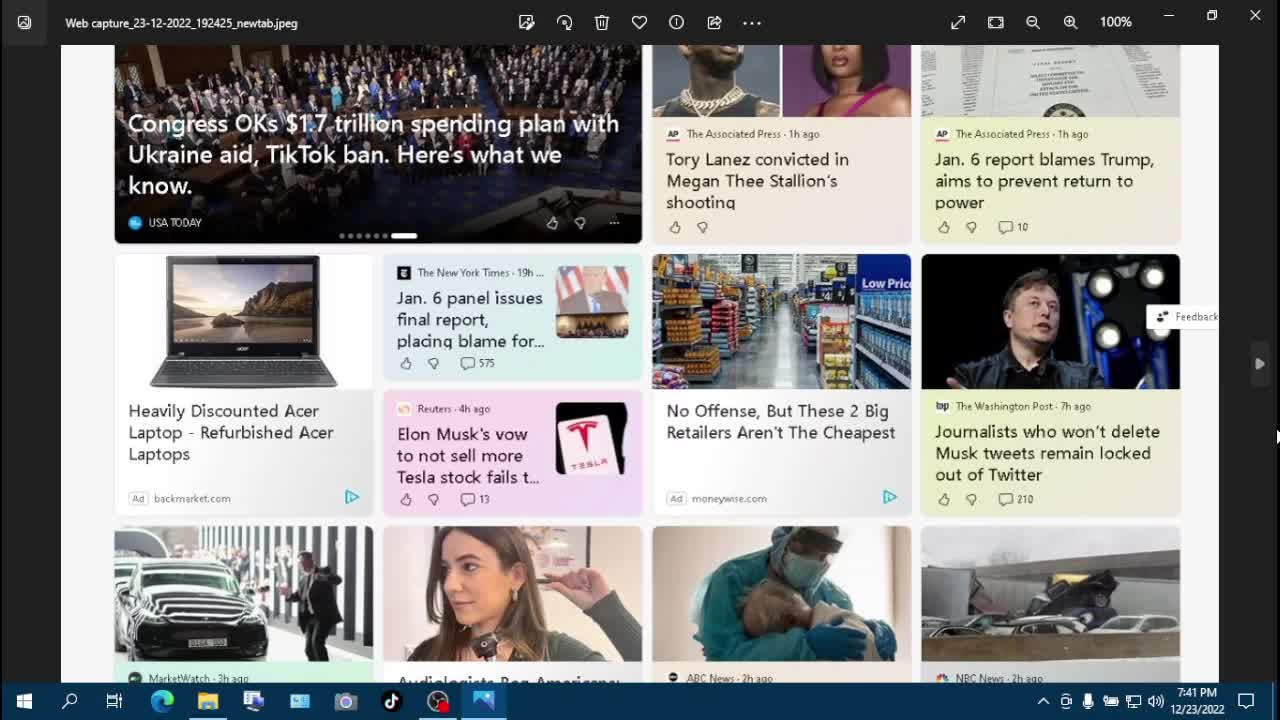Open volume control in system tray
Screen dimensions: 1280x720
click(x=1155, y=701)
